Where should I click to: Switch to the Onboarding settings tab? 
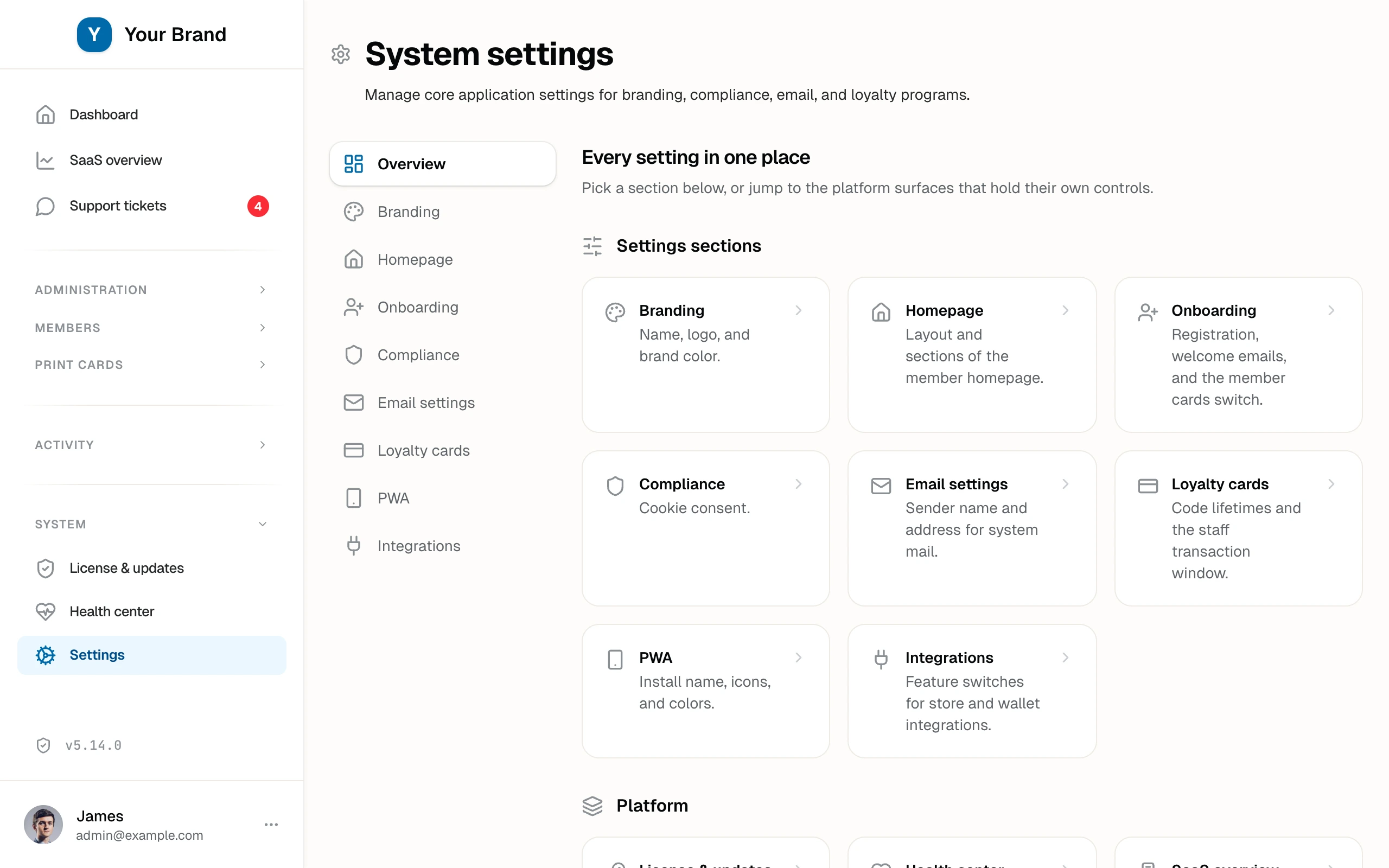443,307
